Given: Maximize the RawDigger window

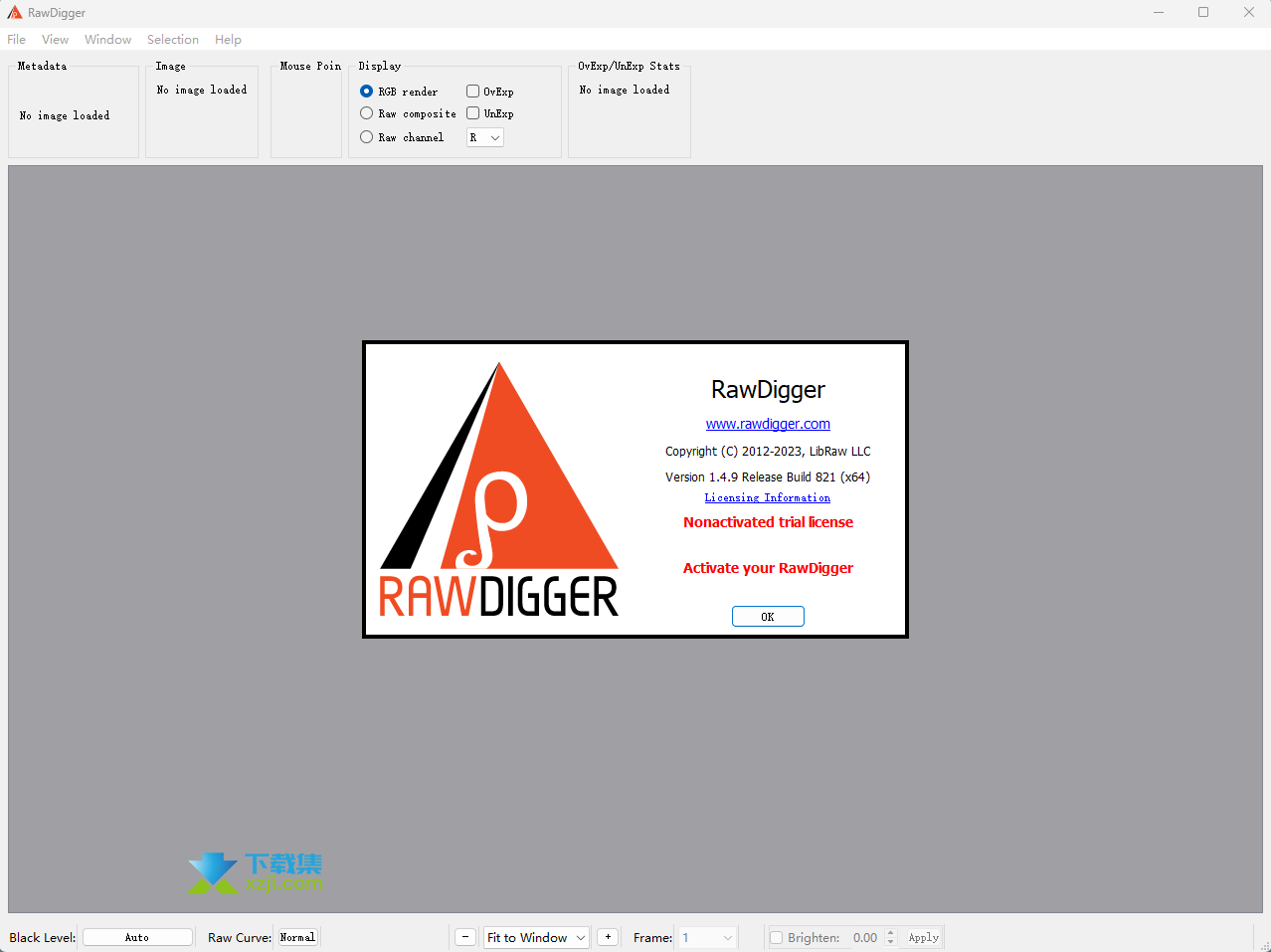Looking at the screenshot, I should [1203, 13].
